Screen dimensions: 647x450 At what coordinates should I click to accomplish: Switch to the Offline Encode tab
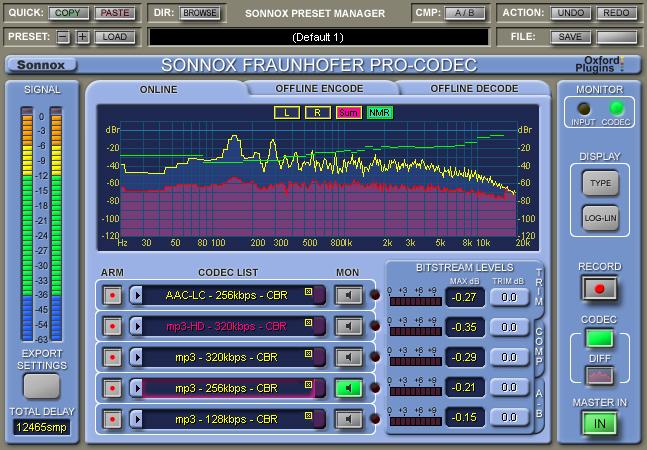(319, 88)
